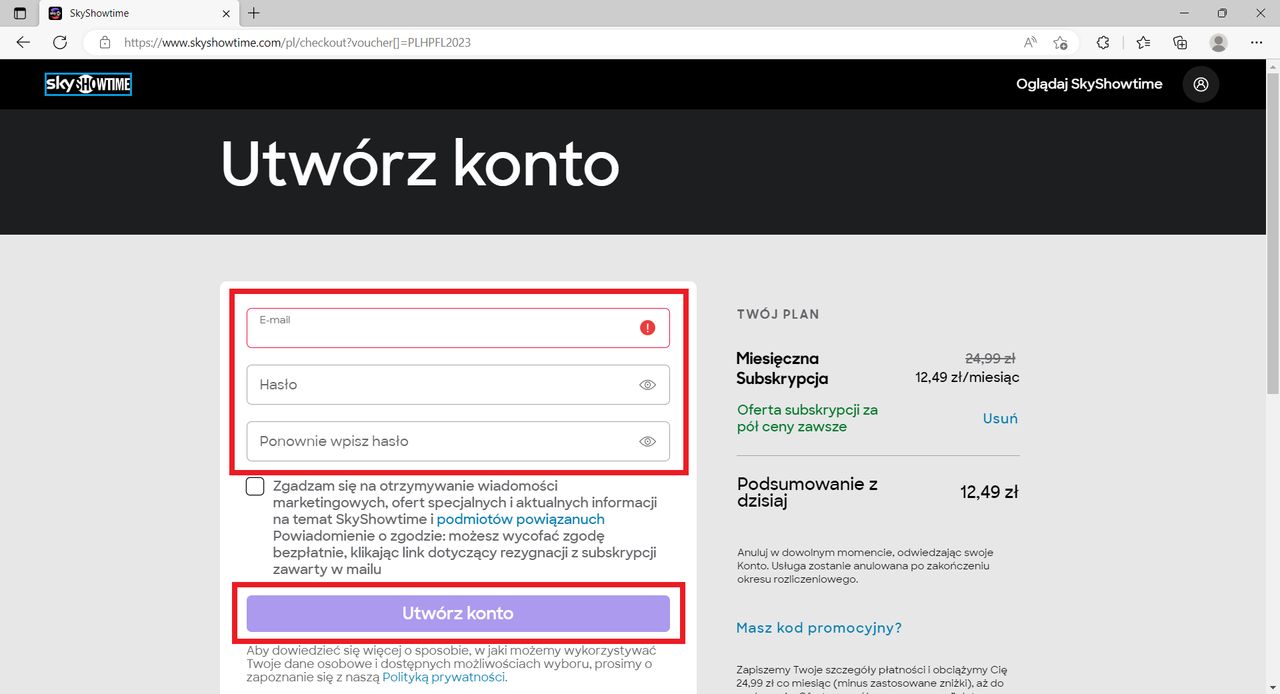Click the e-mail error warning icon

pos(648,327)
